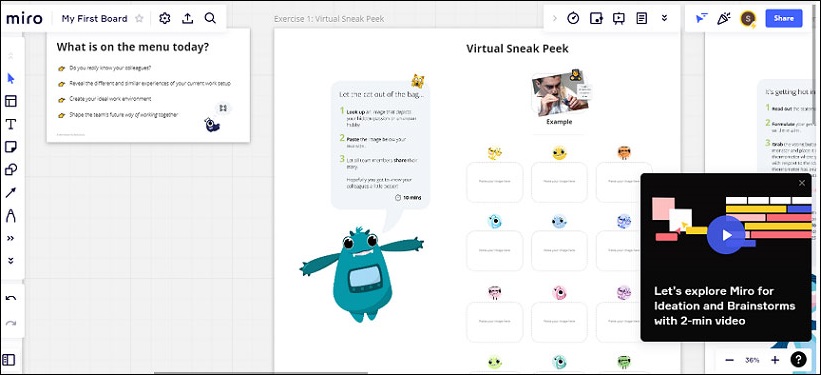Click the expand icon on menu card
The image size is (821, 375).
click(223, 108)
